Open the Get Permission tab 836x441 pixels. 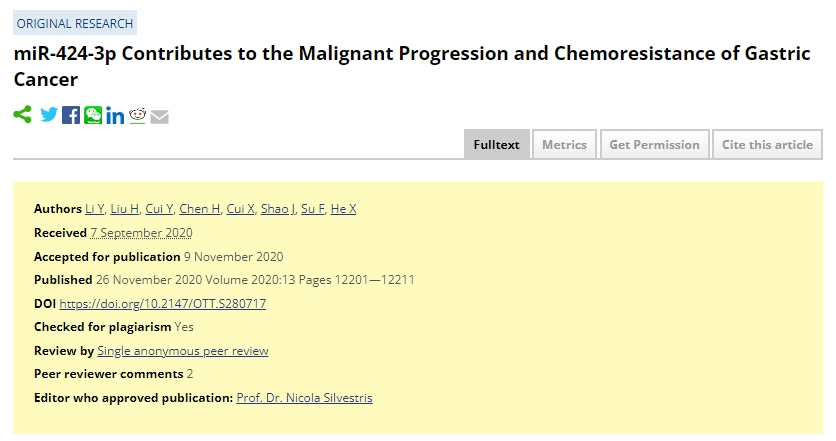(654, 145)
